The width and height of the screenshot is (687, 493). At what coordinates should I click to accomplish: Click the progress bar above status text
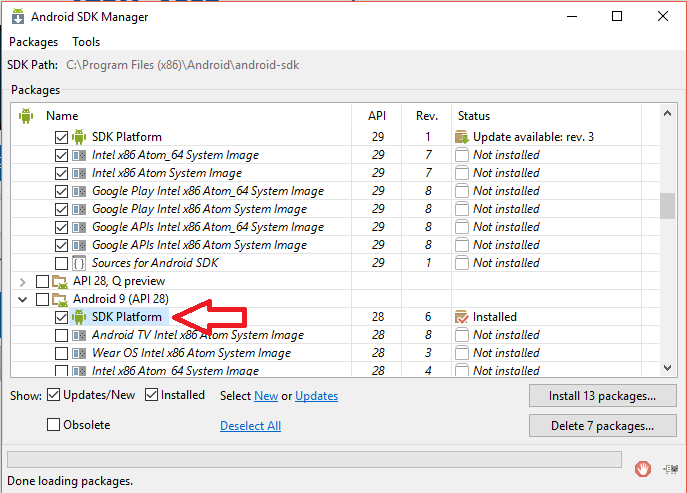tap(314, 460)
